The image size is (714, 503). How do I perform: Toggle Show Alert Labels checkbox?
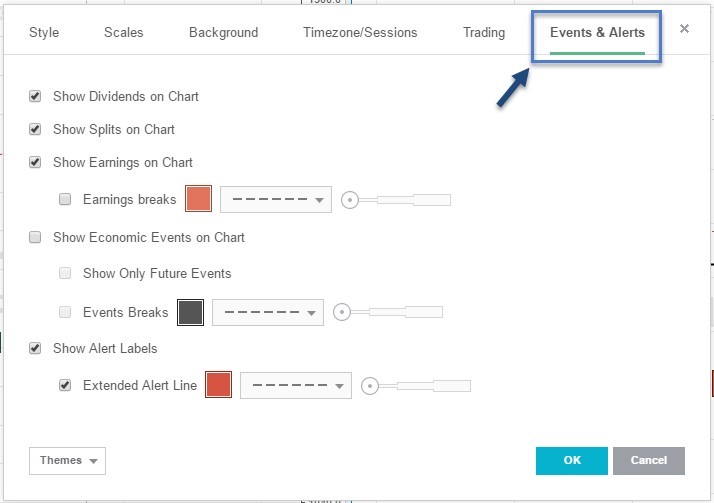pos(35,348)
